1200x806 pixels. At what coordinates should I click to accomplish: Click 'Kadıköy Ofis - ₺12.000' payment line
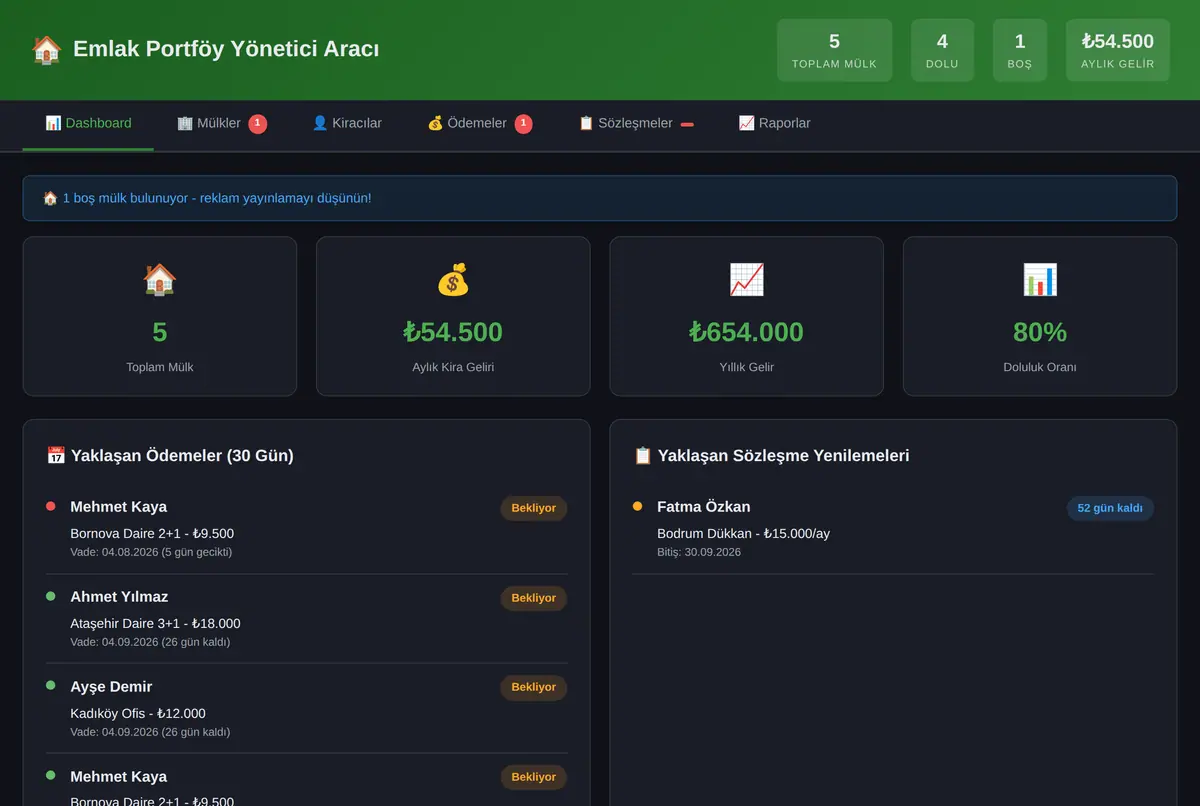point(138,713)
